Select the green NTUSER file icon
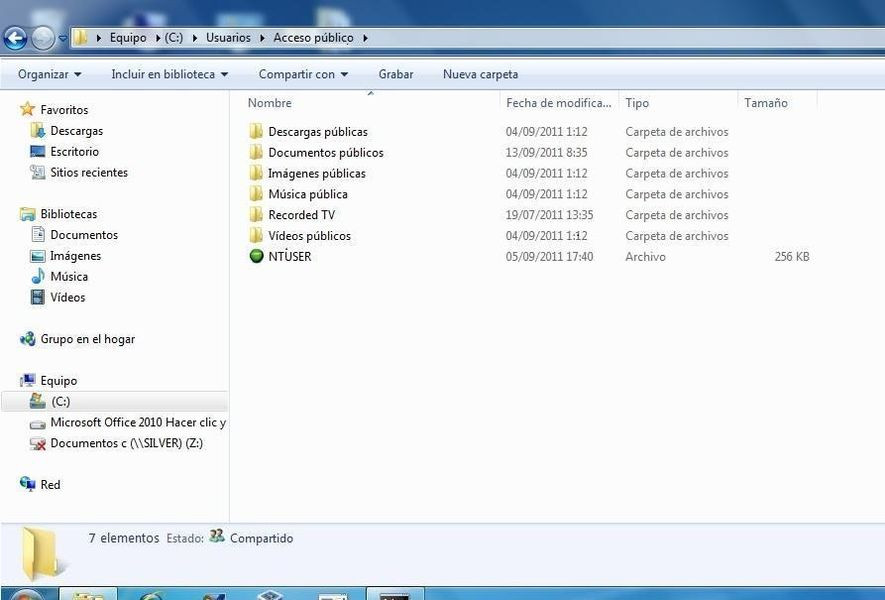This screenshot has width=885, height=600. [x=256, y=257]
